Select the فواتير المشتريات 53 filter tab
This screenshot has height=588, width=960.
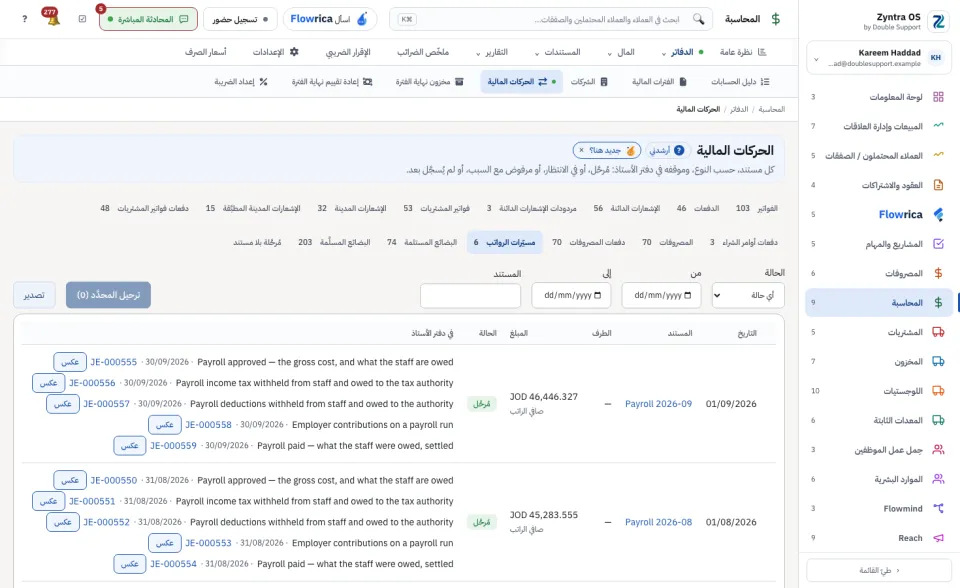[437, 208]
